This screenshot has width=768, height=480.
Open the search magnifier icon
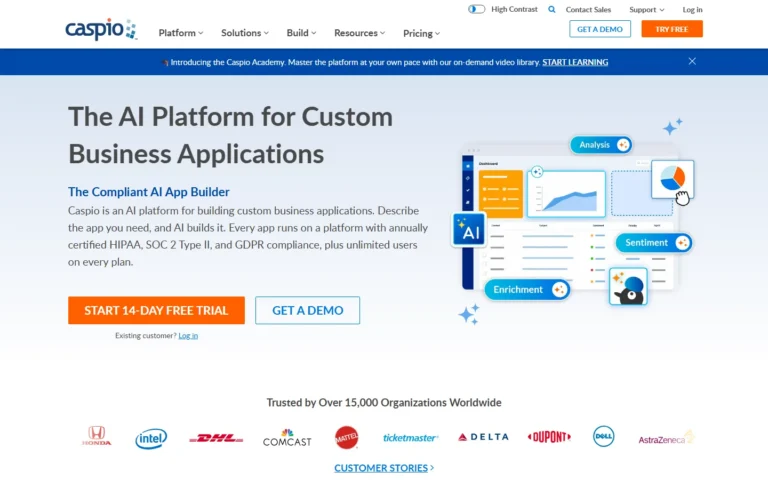[x=552, y=9]
